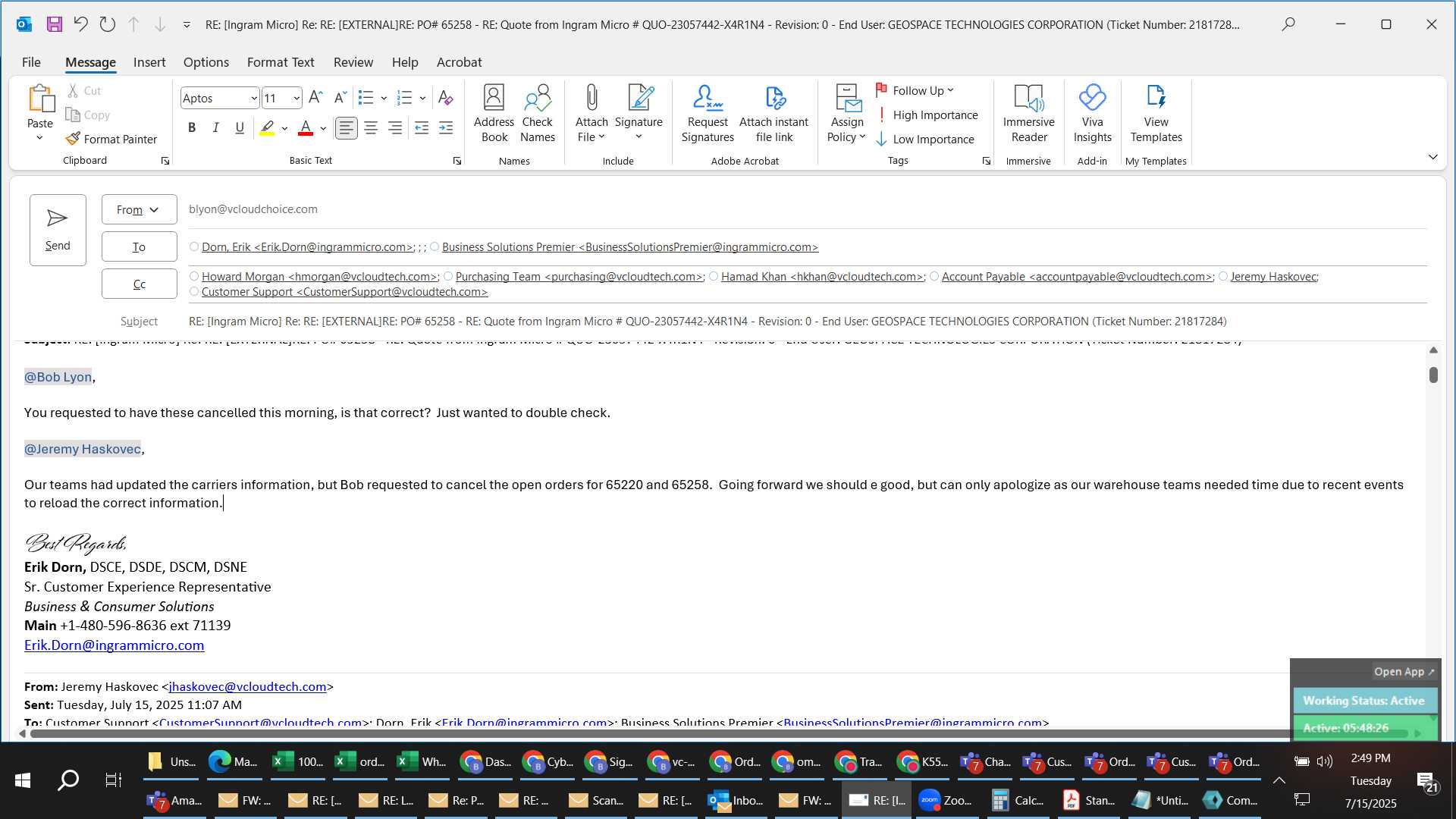Toggle High Importance tag
This screenshot has height=819, width=1456.
pyautogui.click(x=927, y=115)
